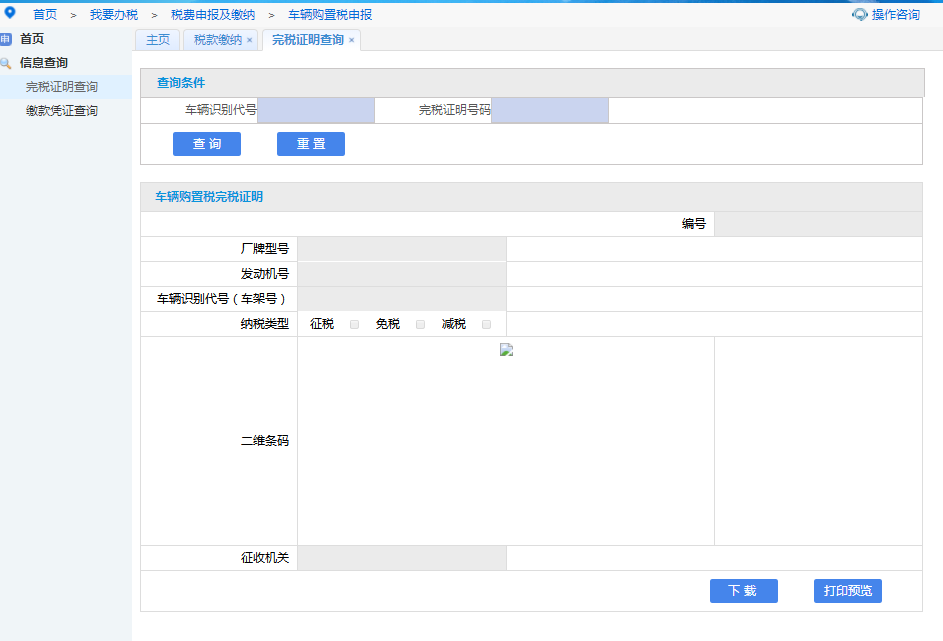Switch to the 主页 tab

(x=158, y=40)
